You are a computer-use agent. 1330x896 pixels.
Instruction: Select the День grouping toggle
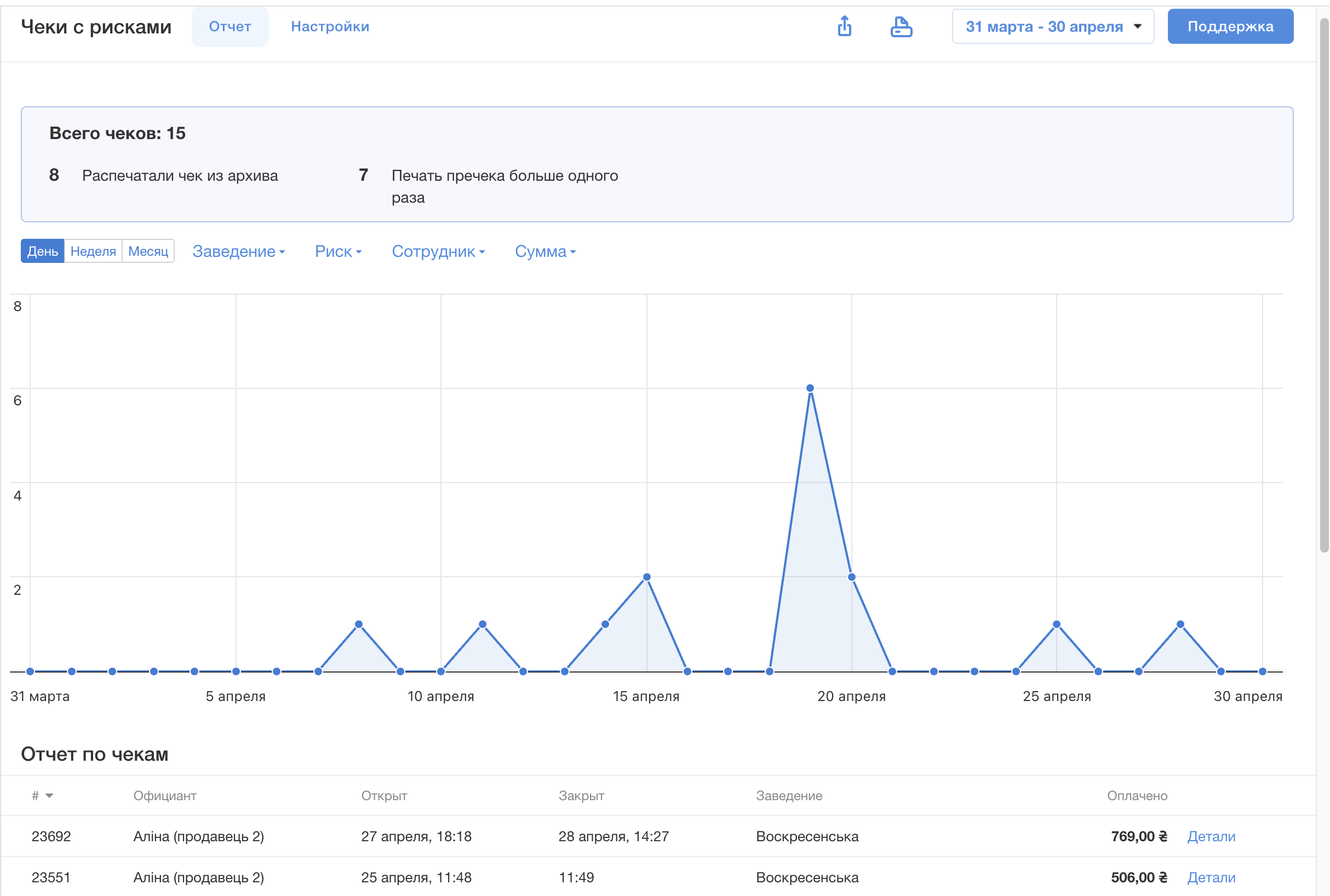tap(42, 251)
